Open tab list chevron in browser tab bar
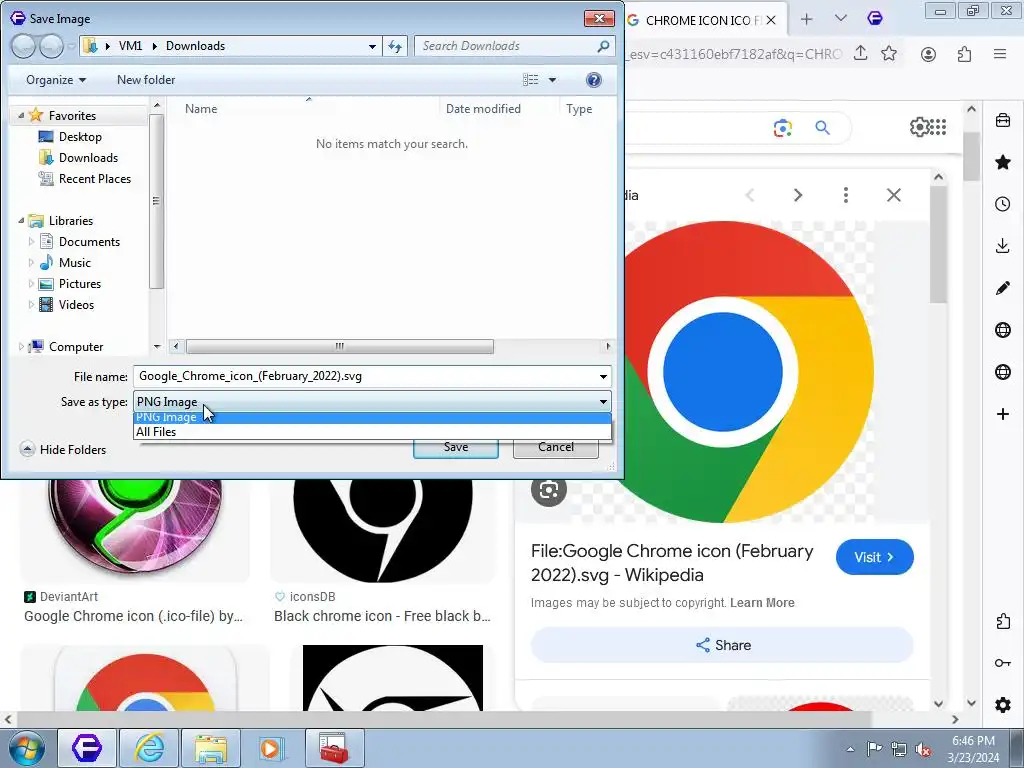This screenshot has width=1024, height=768. (x=840, y=19)
